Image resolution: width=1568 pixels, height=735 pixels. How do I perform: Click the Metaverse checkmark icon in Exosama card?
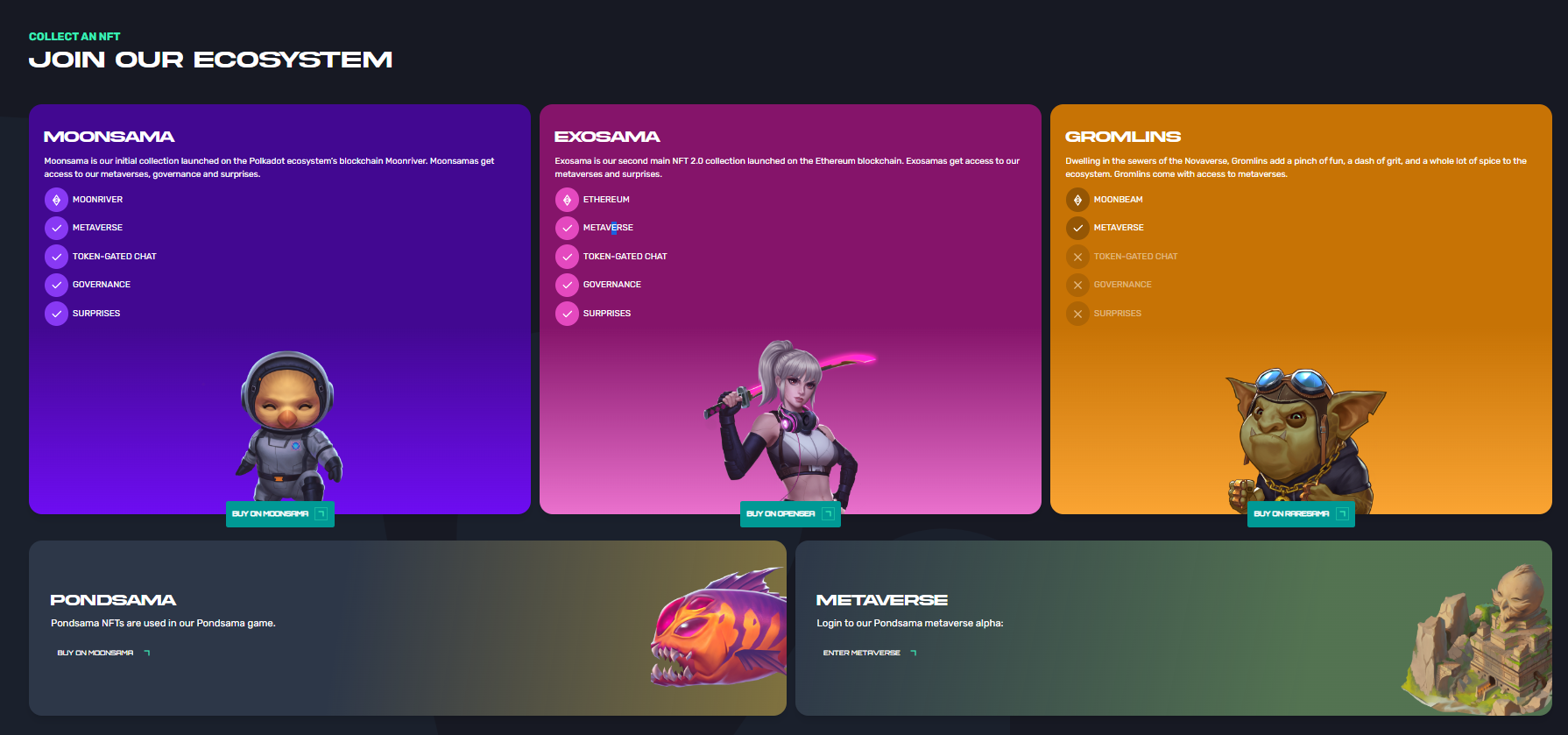click(x=567, y=228)
